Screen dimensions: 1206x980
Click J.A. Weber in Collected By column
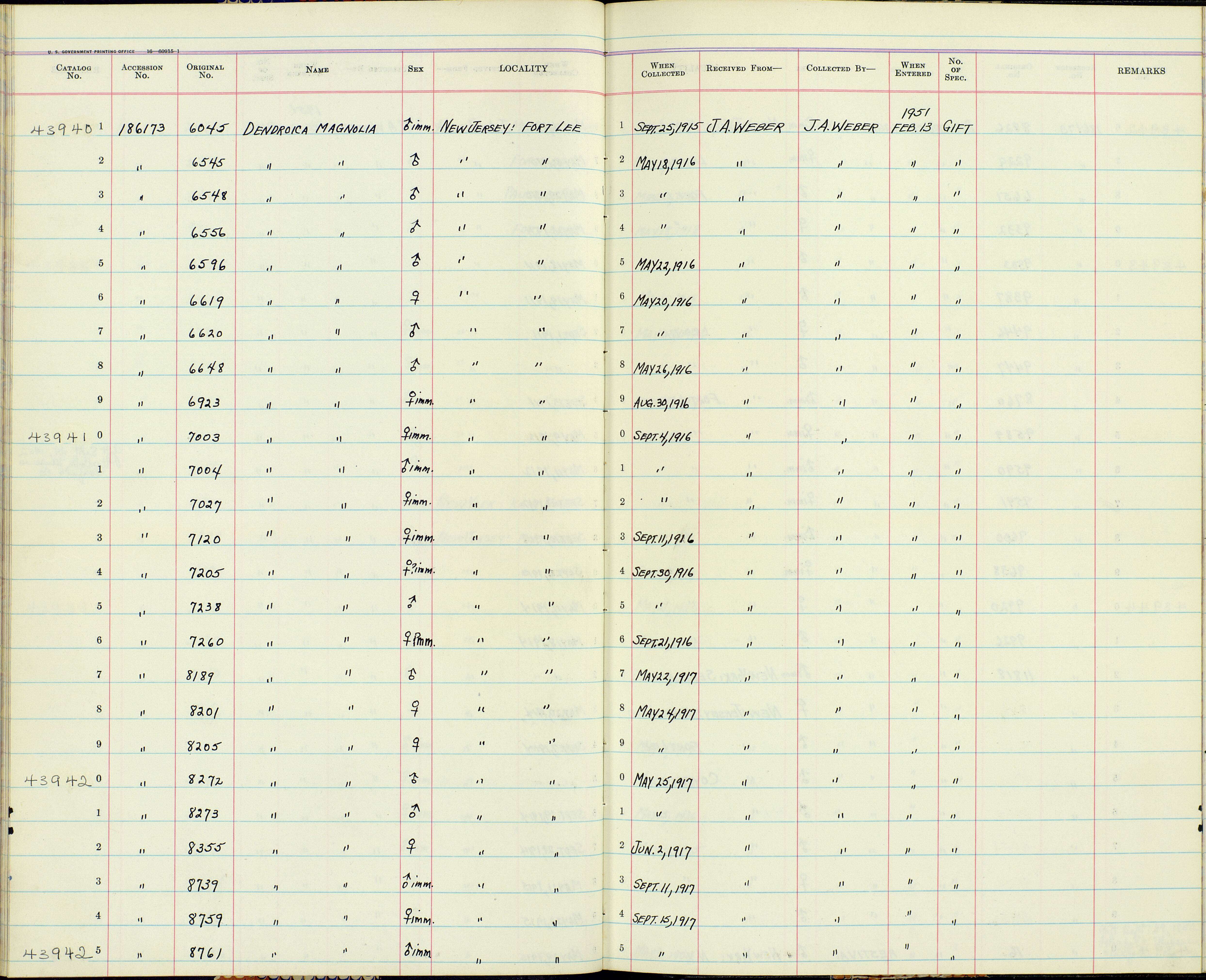(841, 127)
